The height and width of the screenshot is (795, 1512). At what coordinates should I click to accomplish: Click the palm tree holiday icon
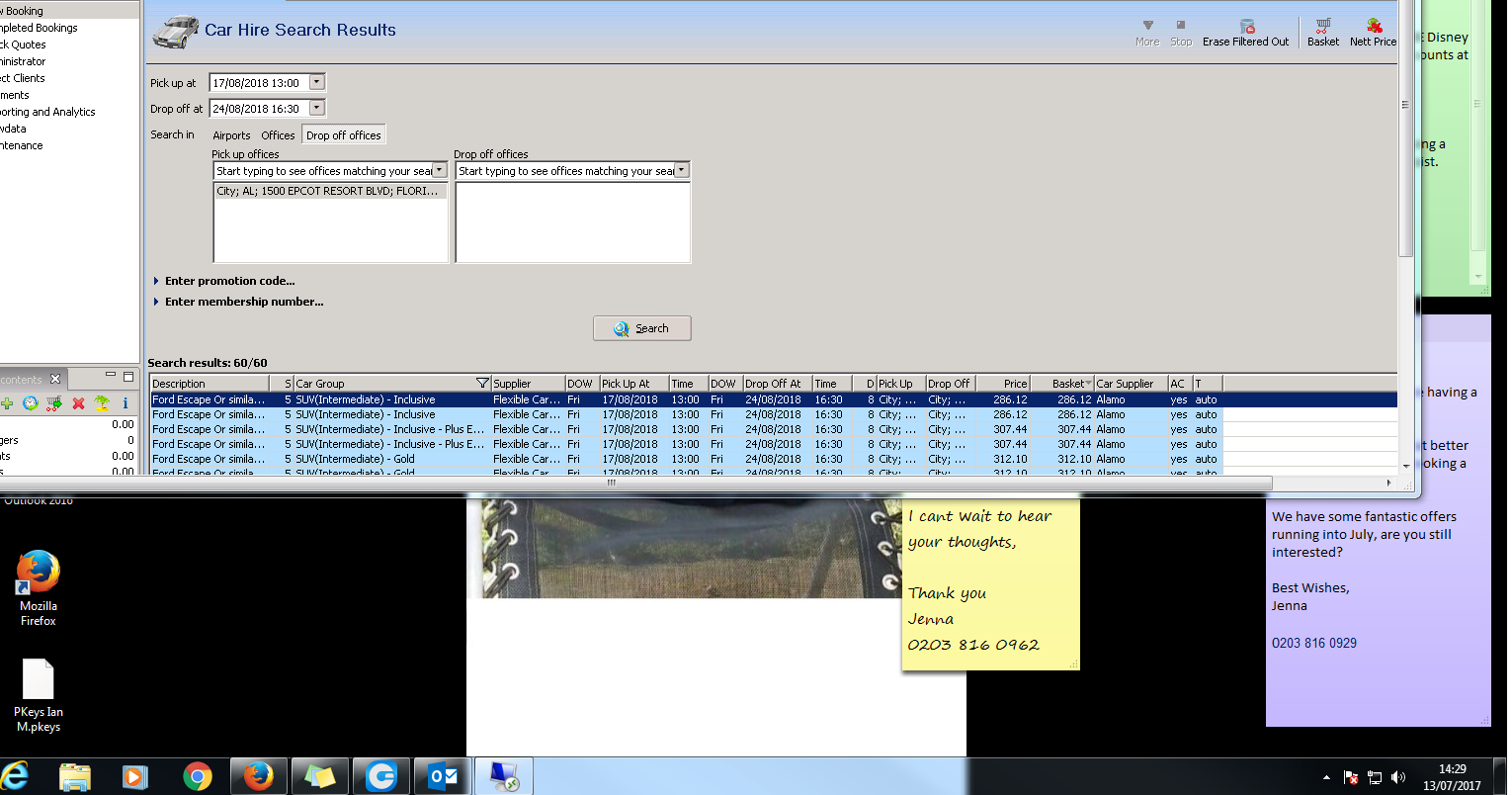pyautogui.click(x=101, y=403)
